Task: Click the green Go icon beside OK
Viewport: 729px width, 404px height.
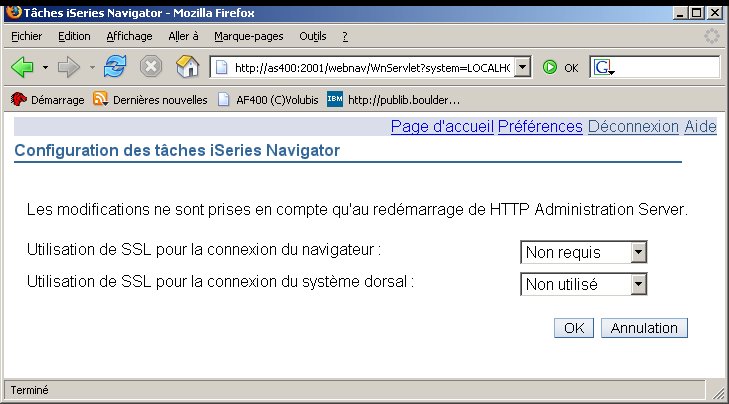Action: point(550,68)
